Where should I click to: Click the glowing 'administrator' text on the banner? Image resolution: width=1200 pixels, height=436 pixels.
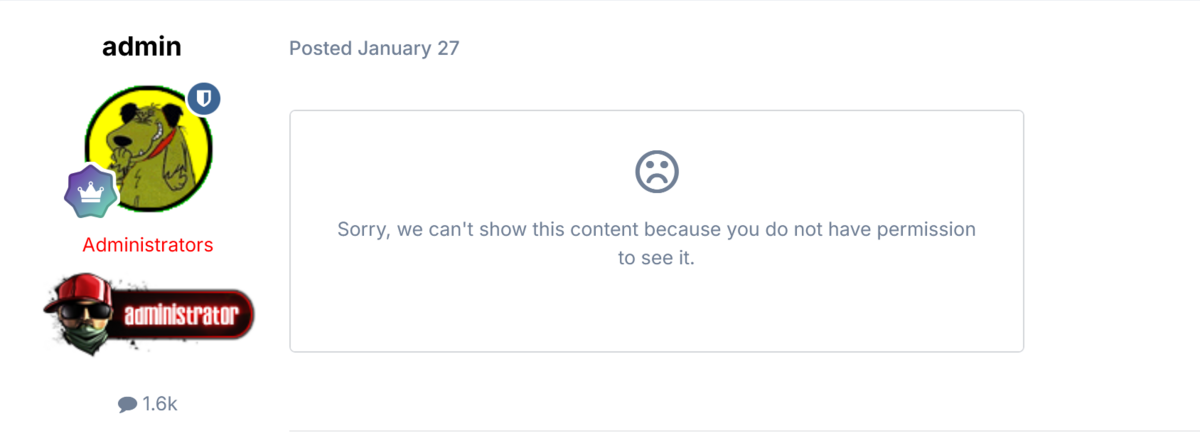click(180, 317)
